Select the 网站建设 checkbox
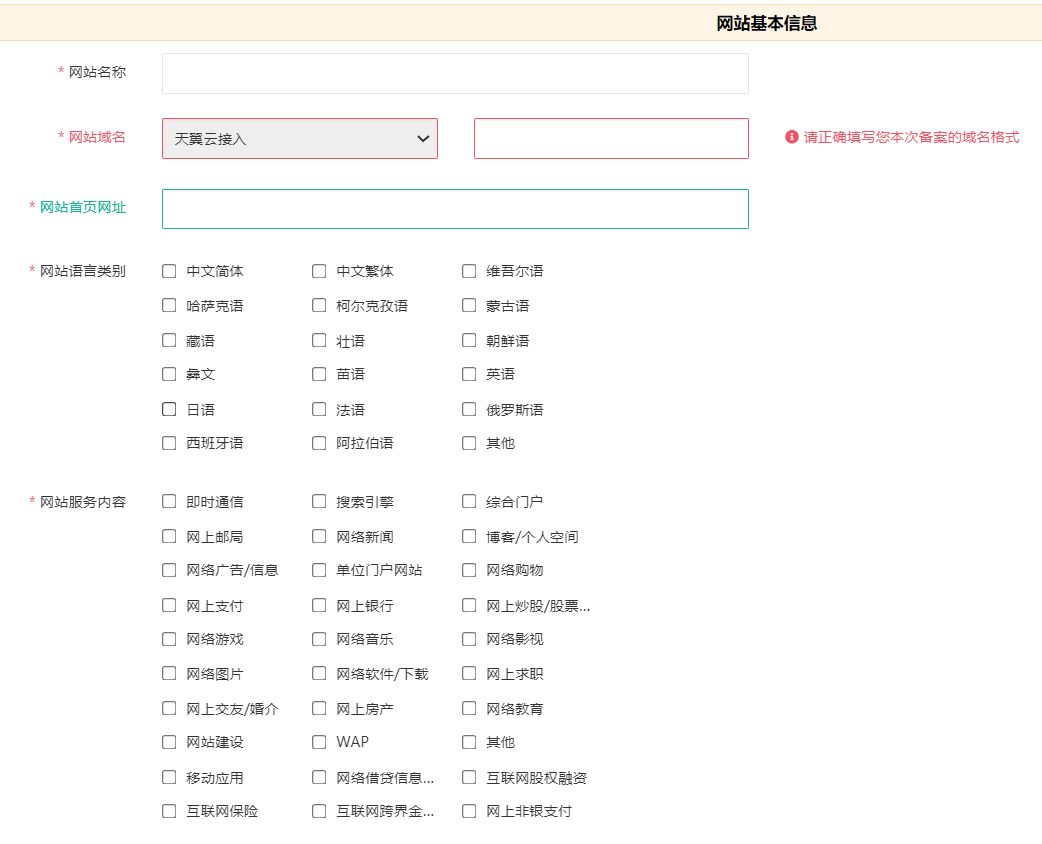The height and width of the screenshot is (844, 1042). tap(169, 742)
